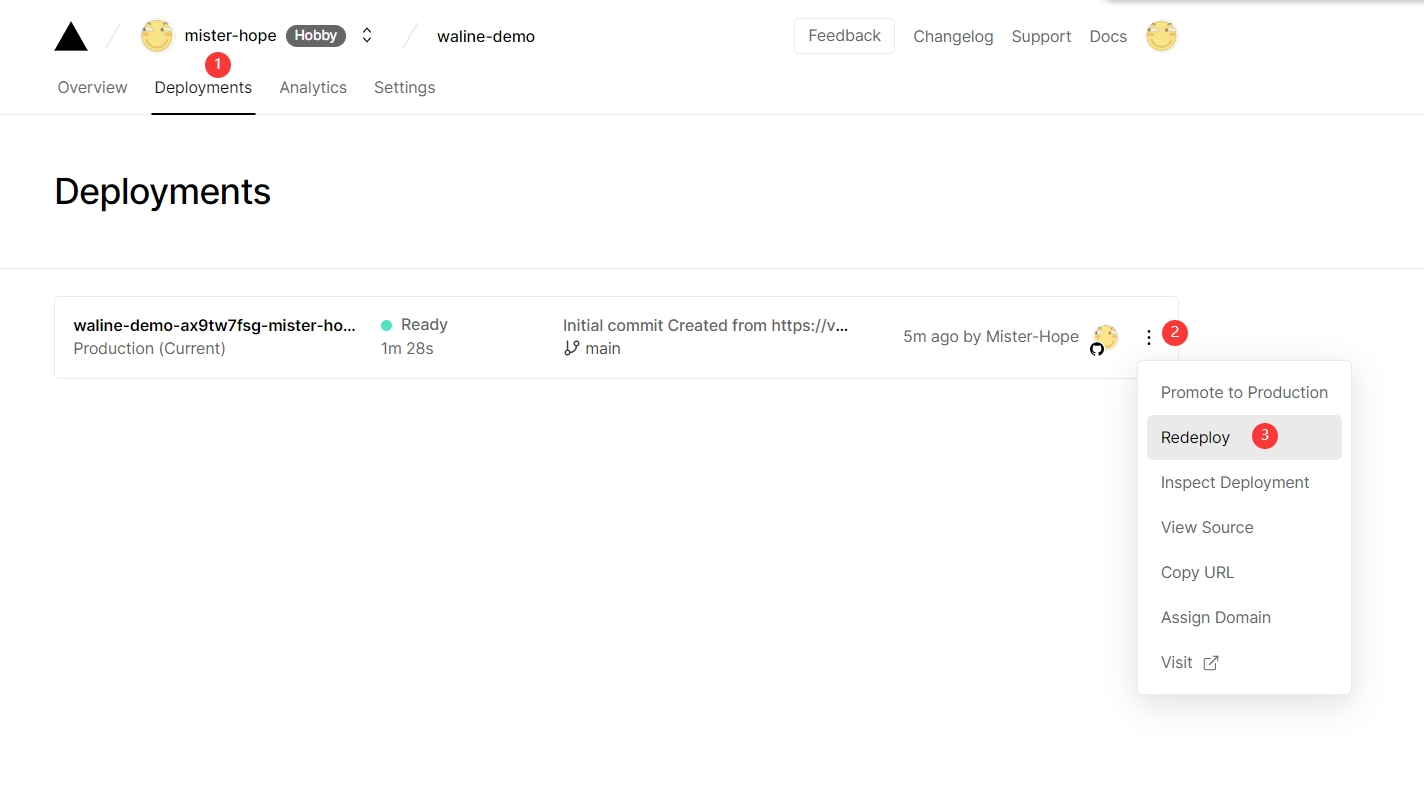Open the Analytics tab
The height and width of the screenshot is (791, 1424).
pyautogui.click(x=313, y=88)
